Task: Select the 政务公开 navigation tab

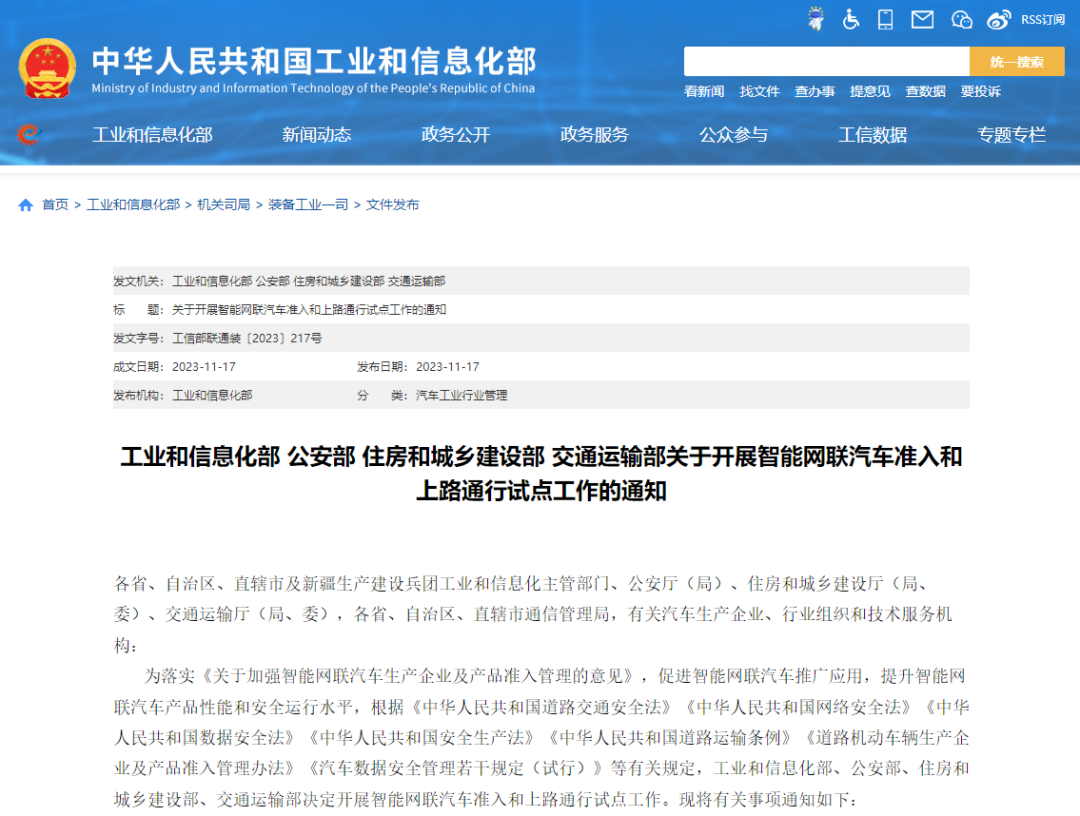Action: [456, 135]
